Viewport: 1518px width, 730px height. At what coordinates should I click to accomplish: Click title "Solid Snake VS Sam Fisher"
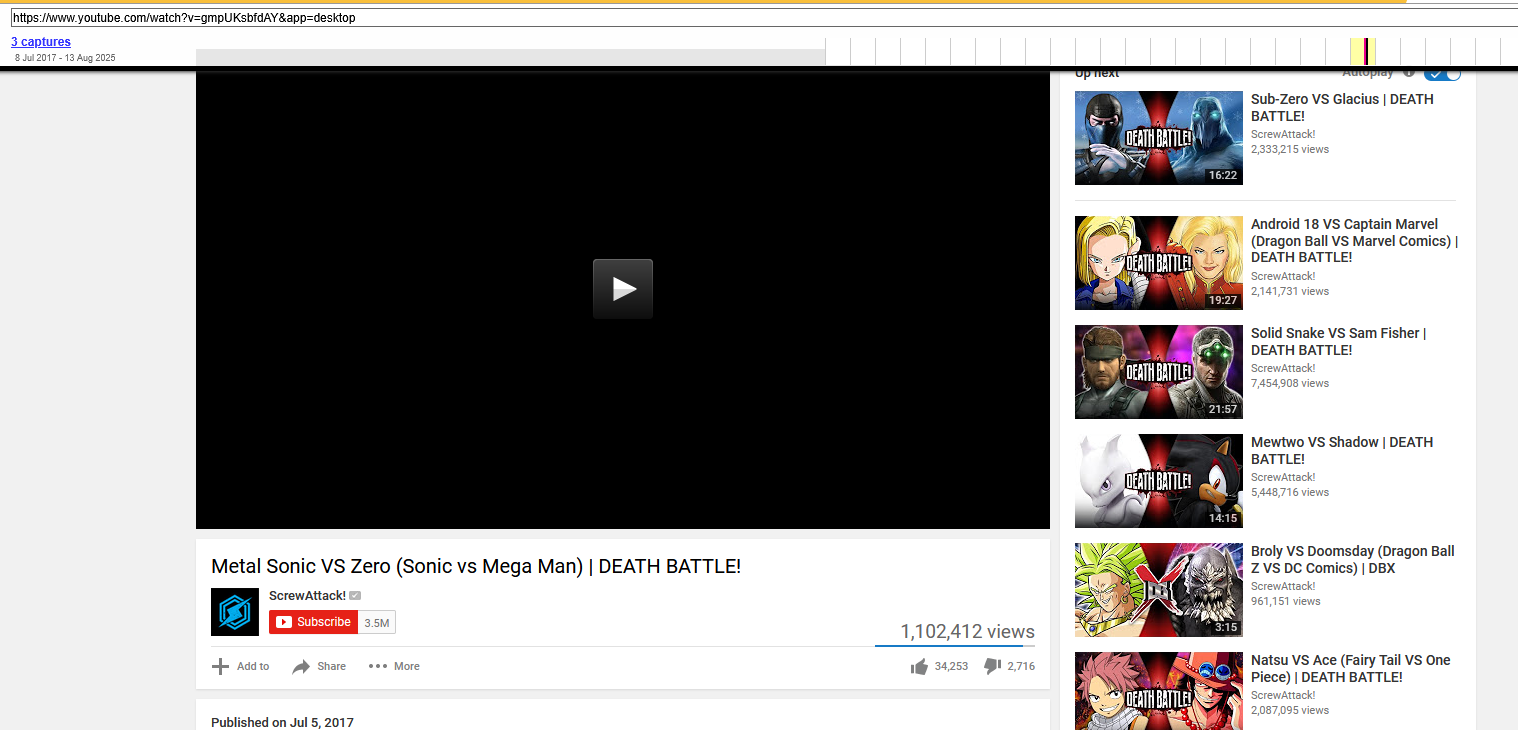[1338, 342]
